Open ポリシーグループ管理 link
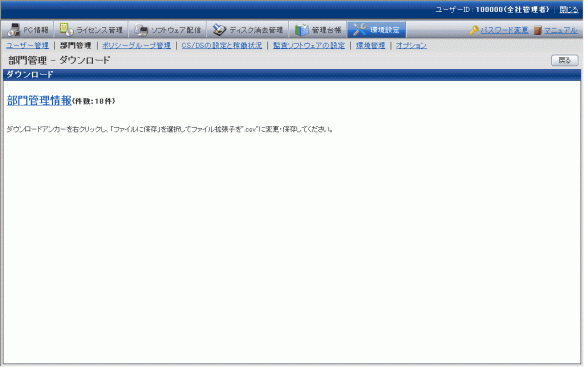 [136, 45]
